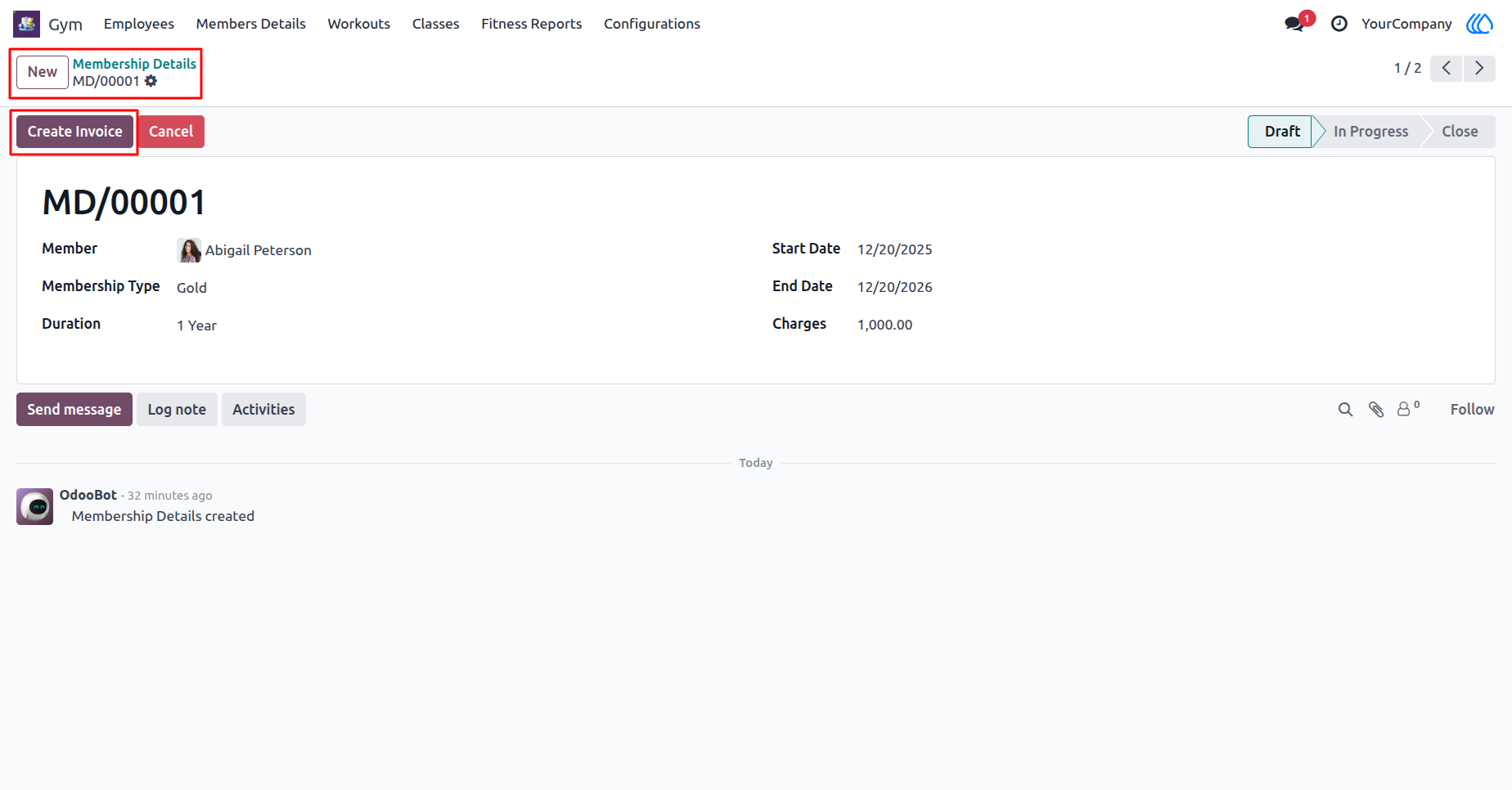Attach files using the paperclip icon
The image size is (1512, 790).
pyautogui.click(x=1376, y=410)
